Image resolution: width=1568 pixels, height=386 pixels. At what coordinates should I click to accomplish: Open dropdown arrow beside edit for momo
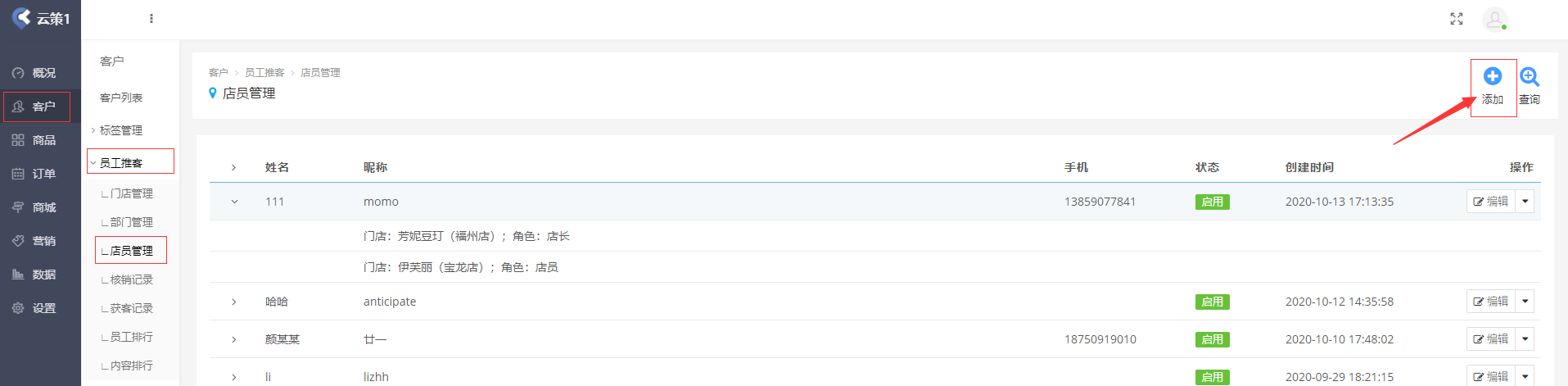click(1525, 202)
